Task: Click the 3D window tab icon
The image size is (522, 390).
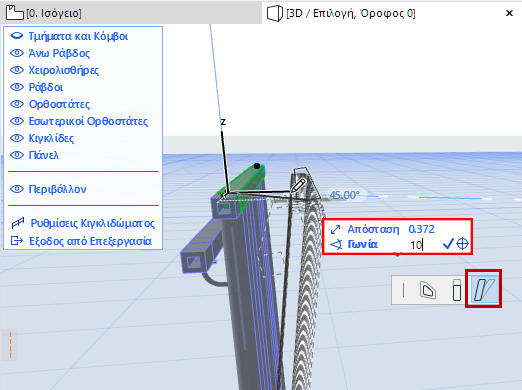Action: pyautogui.click(x=275, y=14)
